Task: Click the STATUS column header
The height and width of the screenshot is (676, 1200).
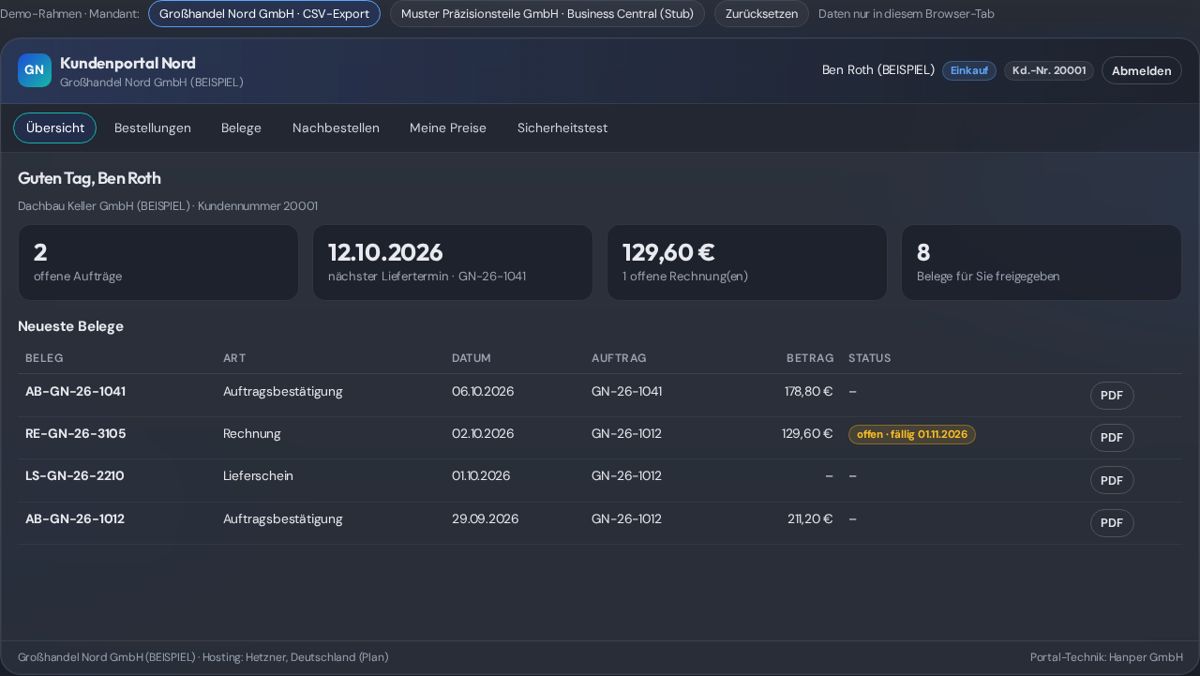Action: (870, 358)
